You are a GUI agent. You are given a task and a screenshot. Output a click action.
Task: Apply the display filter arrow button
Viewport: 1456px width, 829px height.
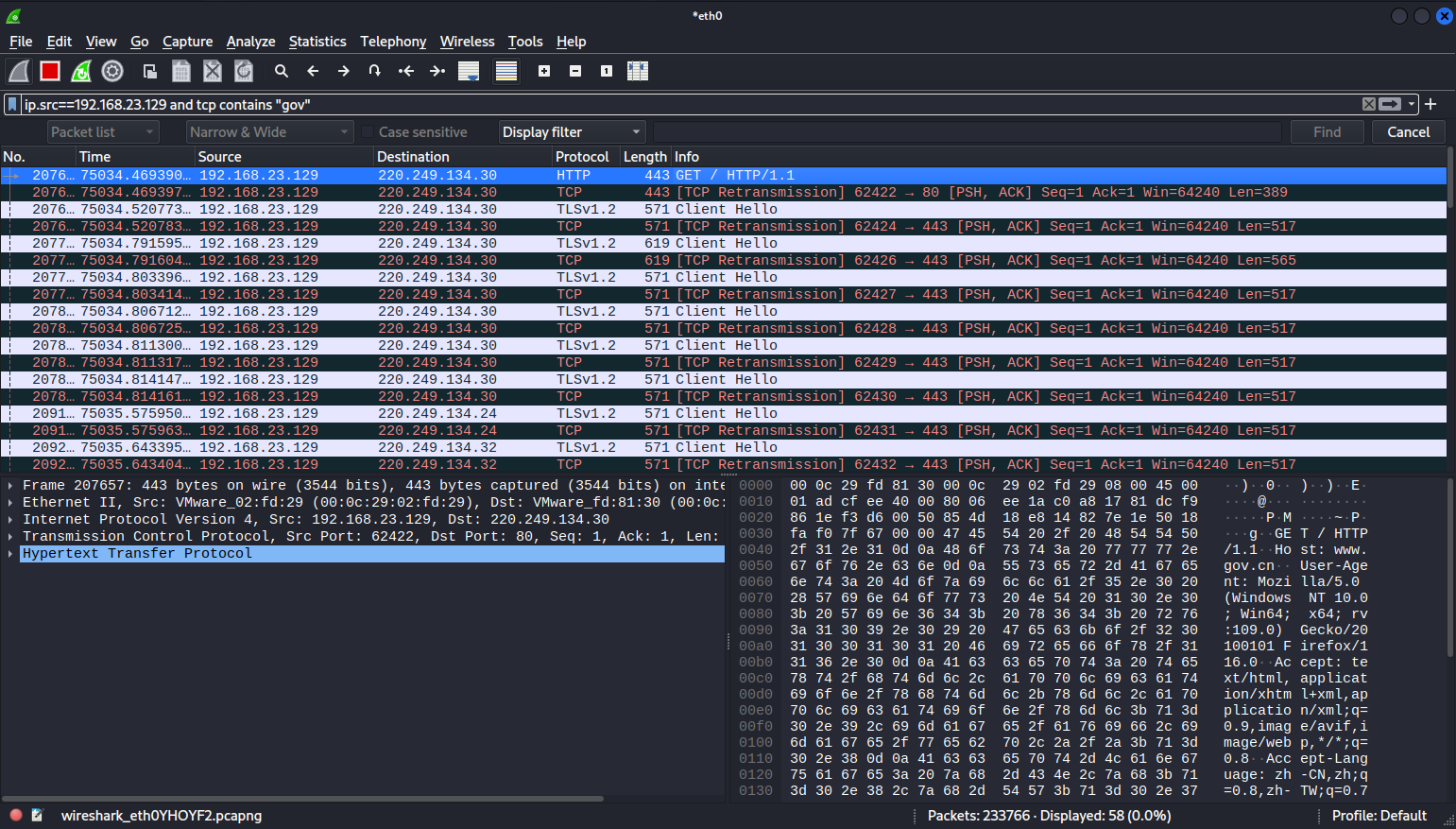click(x=1390, y=104)
